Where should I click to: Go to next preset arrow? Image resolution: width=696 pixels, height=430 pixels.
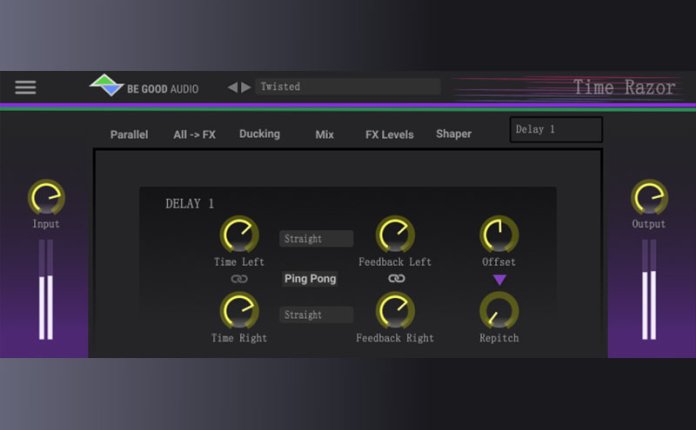click(x=246, y=87)
